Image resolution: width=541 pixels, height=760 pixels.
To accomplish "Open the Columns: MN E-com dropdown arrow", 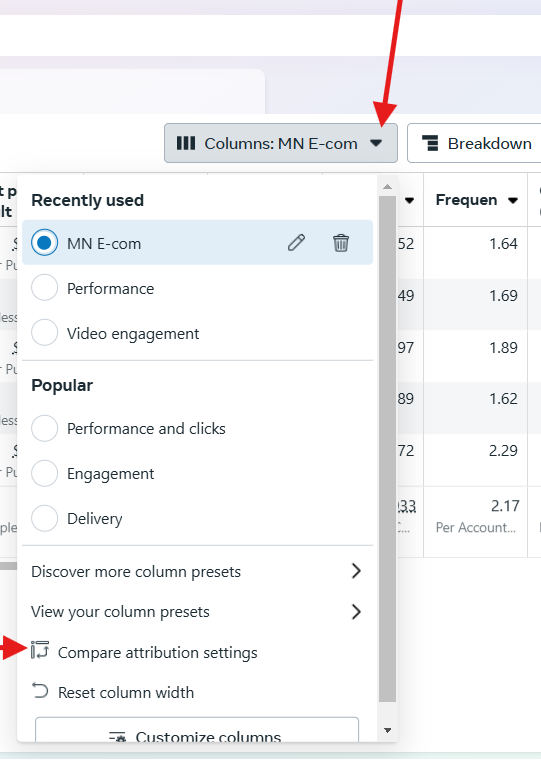I will click(376, 143).
